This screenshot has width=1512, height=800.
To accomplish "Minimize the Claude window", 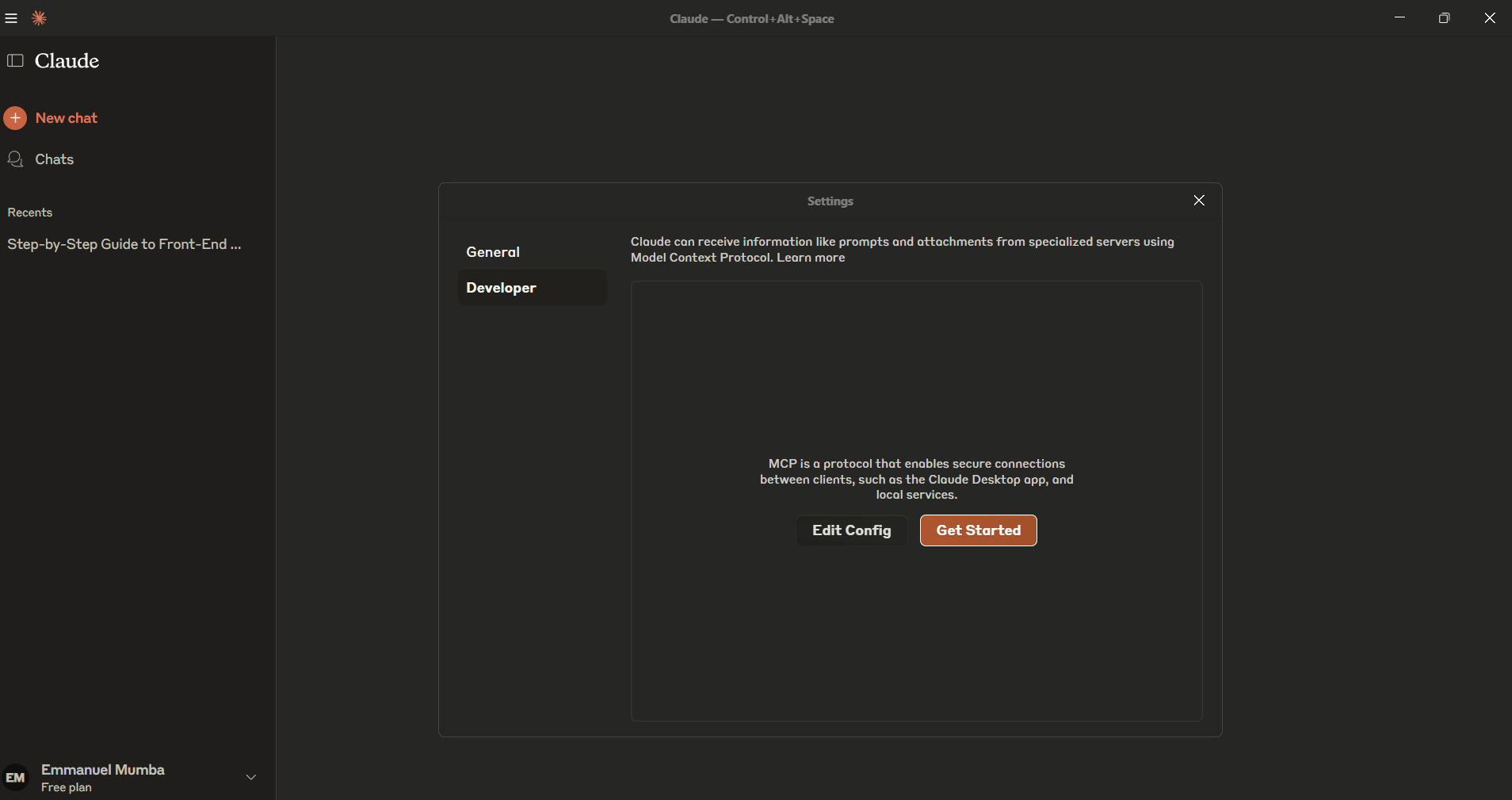I will point(1400,17).
